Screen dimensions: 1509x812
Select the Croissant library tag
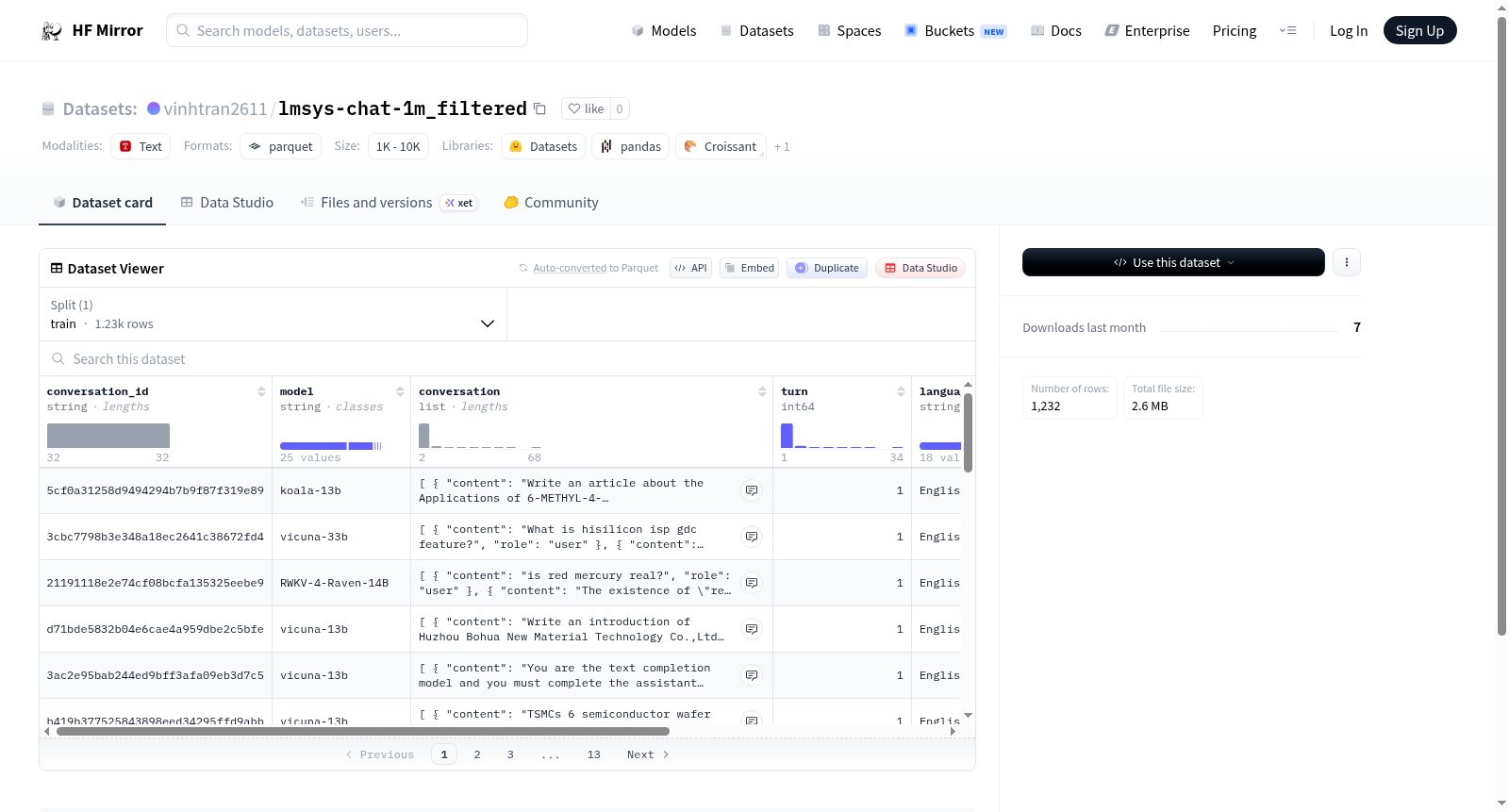tap(721, 146)
